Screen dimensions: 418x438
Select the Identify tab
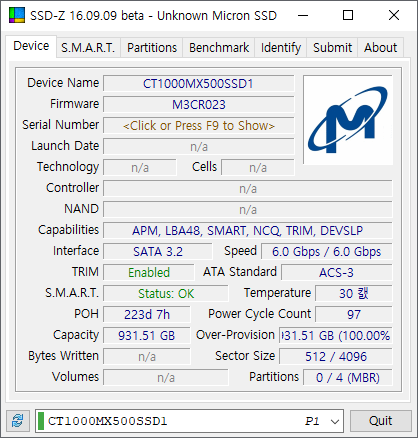click(x=281, y=48)
